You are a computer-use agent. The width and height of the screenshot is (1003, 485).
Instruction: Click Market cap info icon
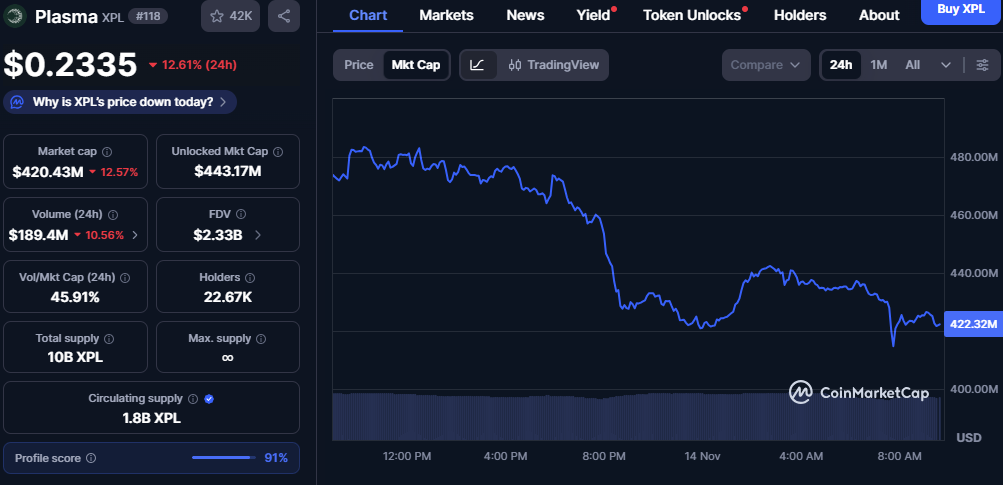[x=107, y=151]
